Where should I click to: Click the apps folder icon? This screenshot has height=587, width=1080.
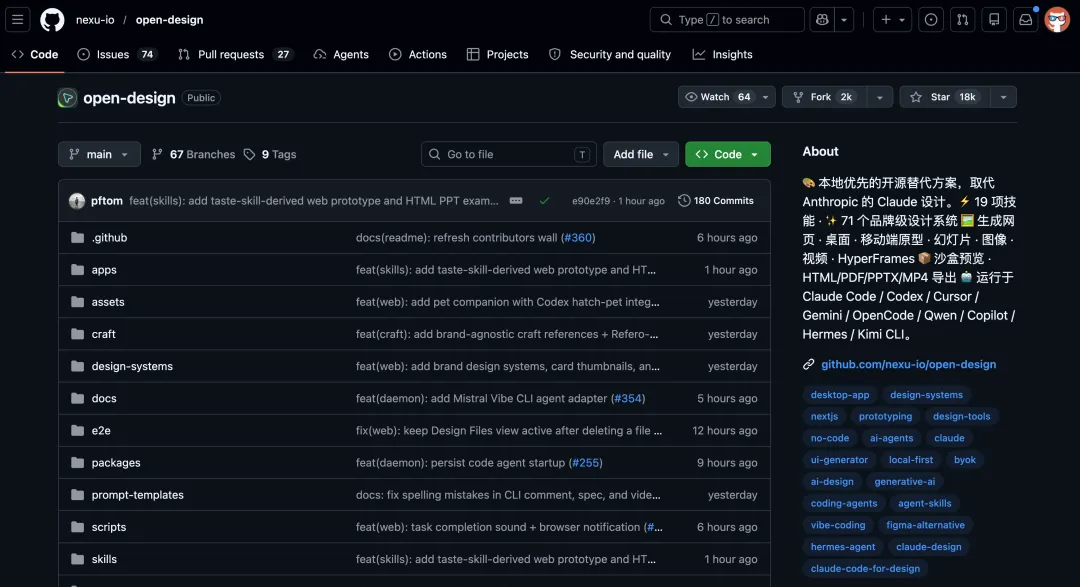tap(77, 269)
